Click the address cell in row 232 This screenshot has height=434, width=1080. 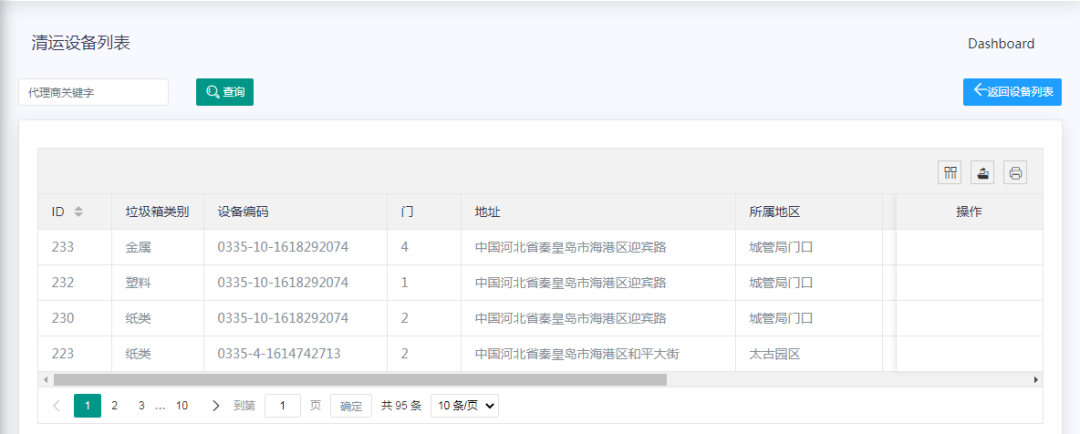(x=598, y=282)
